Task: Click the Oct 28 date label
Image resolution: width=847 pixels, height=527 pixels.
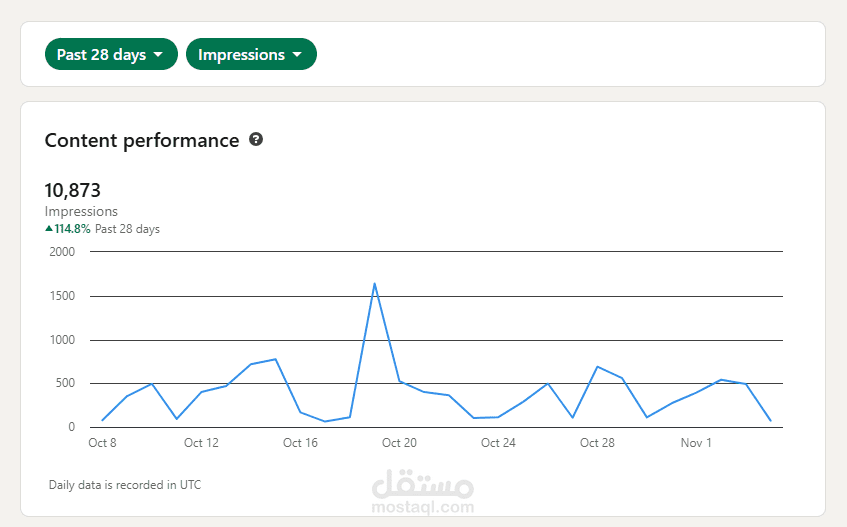Action: point(597,443)
